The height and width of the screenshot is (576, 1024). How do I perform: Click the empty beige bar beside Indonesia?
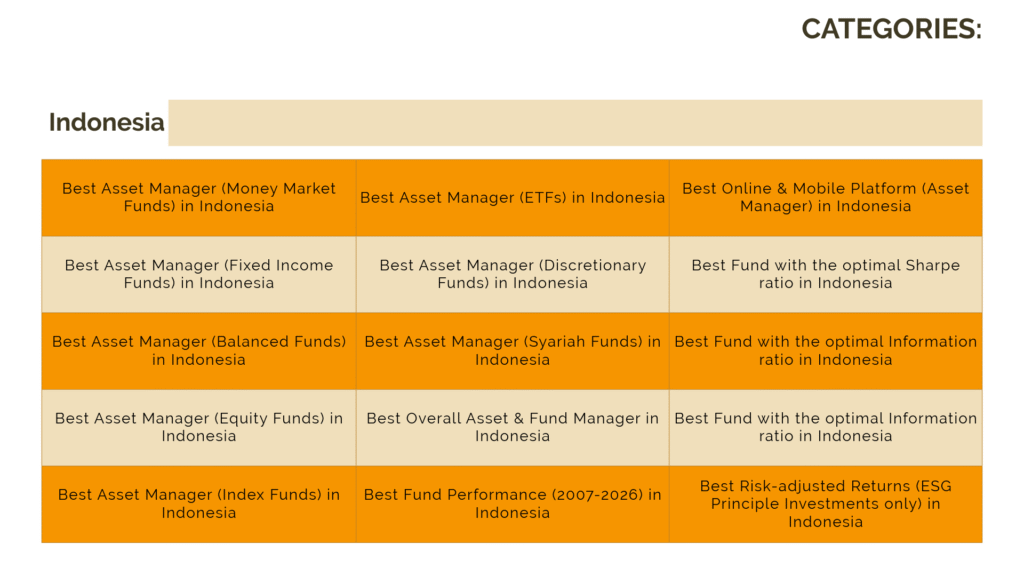pyautogui.click(x=574, y=122)
